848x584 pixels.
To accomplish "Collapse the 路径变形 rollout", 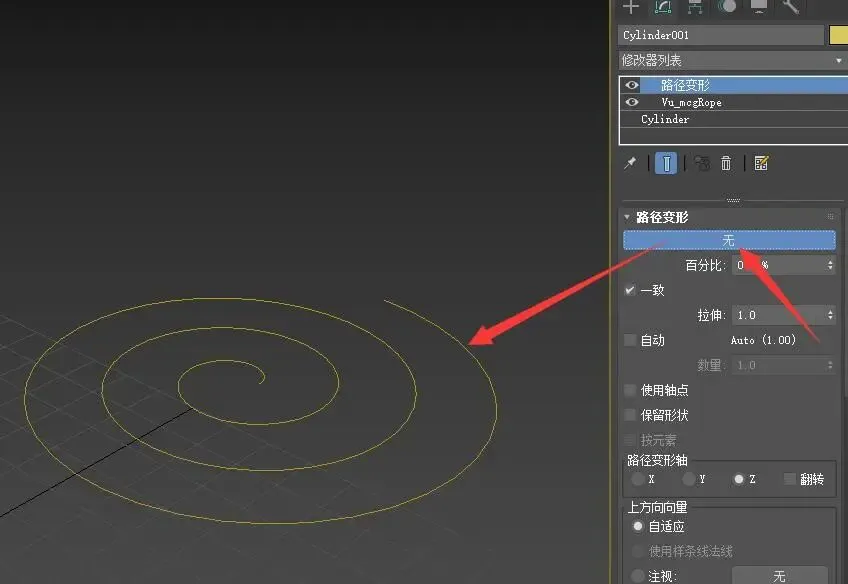I will coord(627,217).
